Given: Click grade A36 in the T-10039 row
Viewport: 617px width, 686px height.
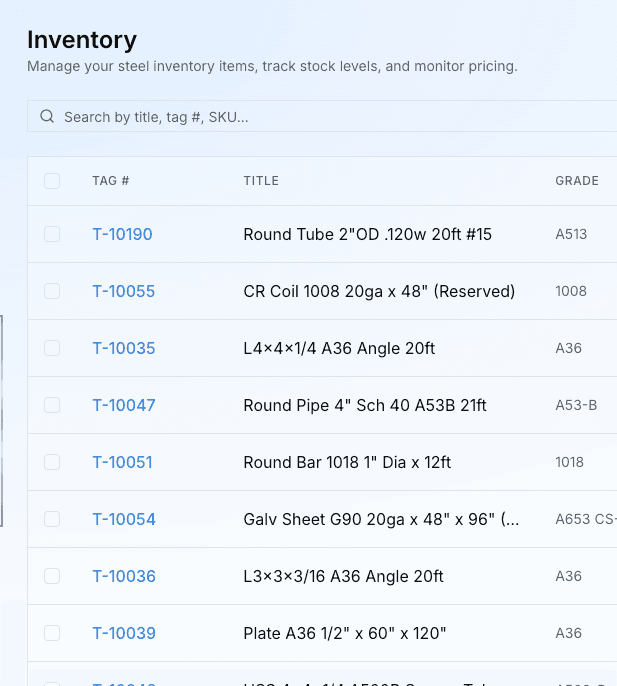Looking at the screenshot, I should (568, 633).
